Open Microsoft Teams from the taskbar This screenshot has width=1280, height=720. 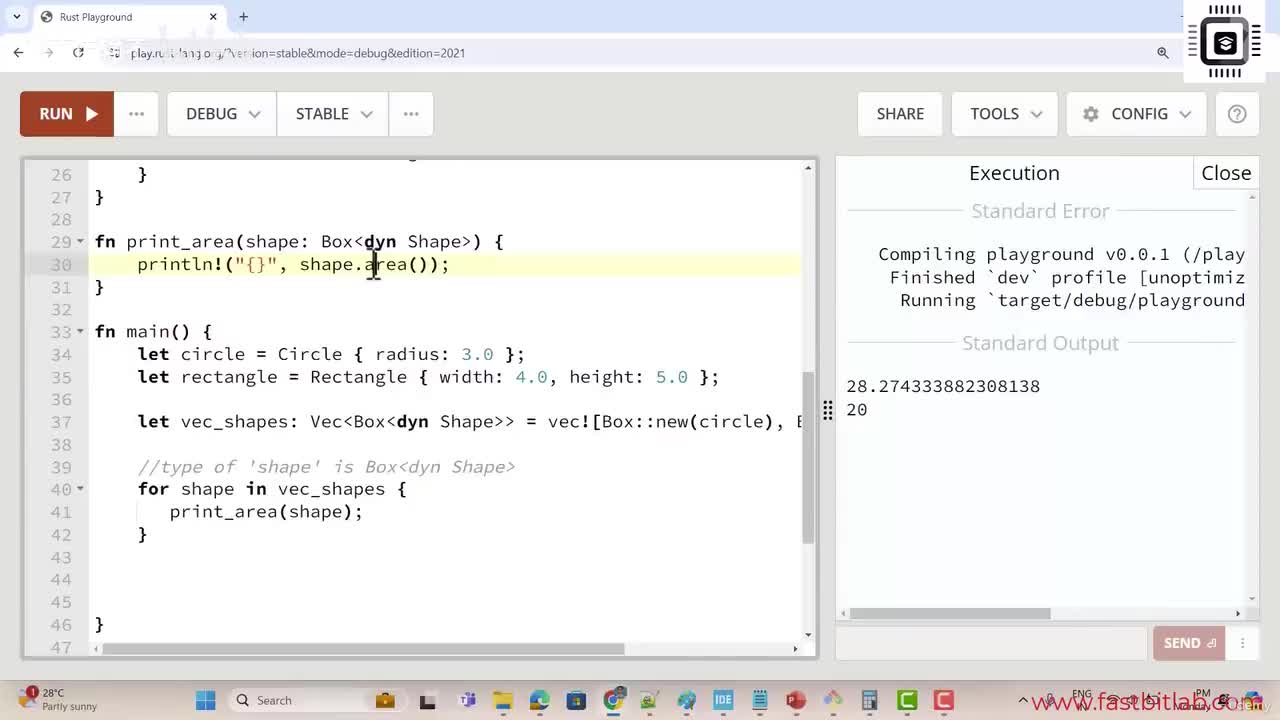(x=467, y=700)
